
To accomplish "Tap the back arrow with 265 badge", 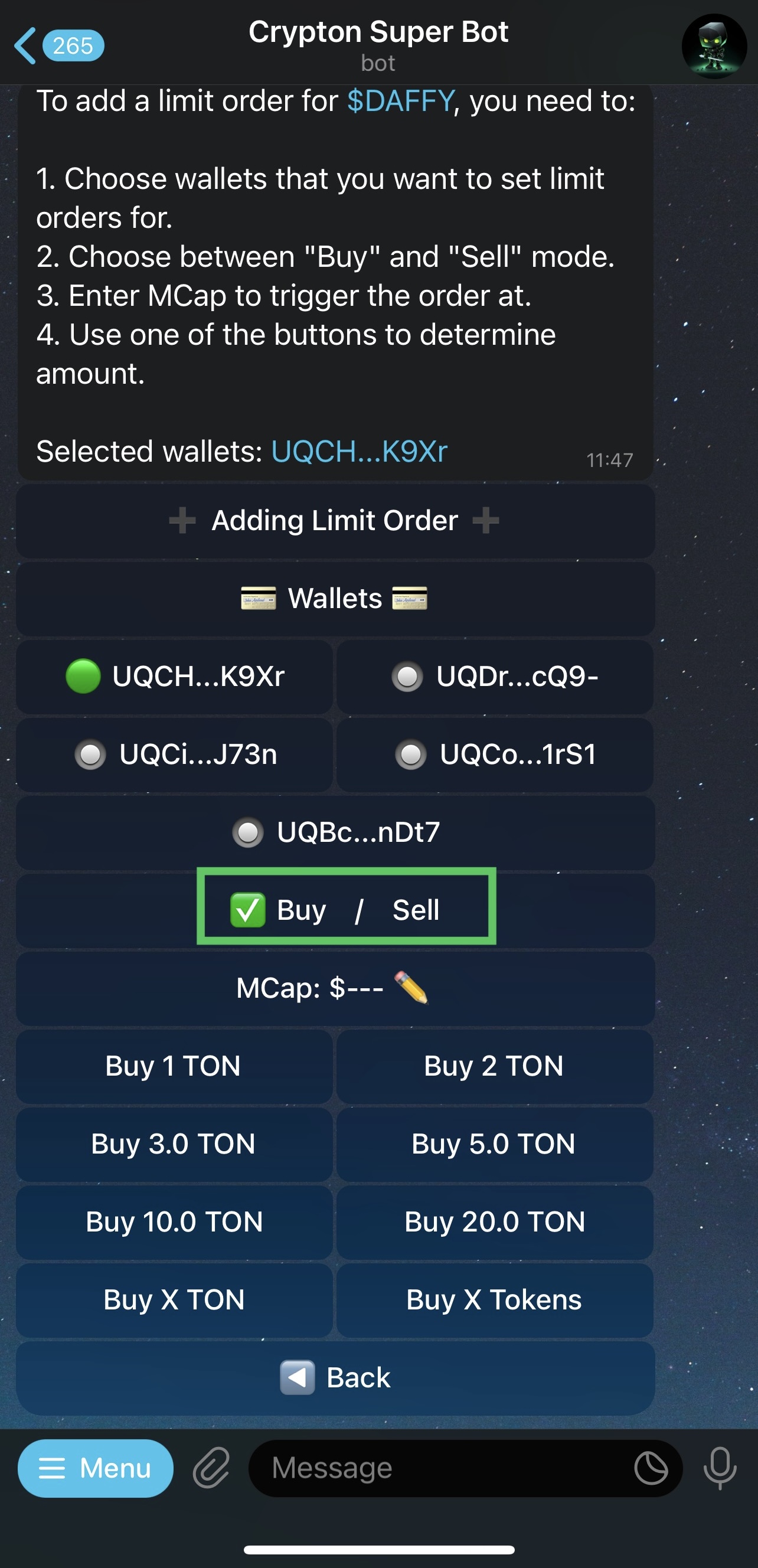I will point(58,45).
